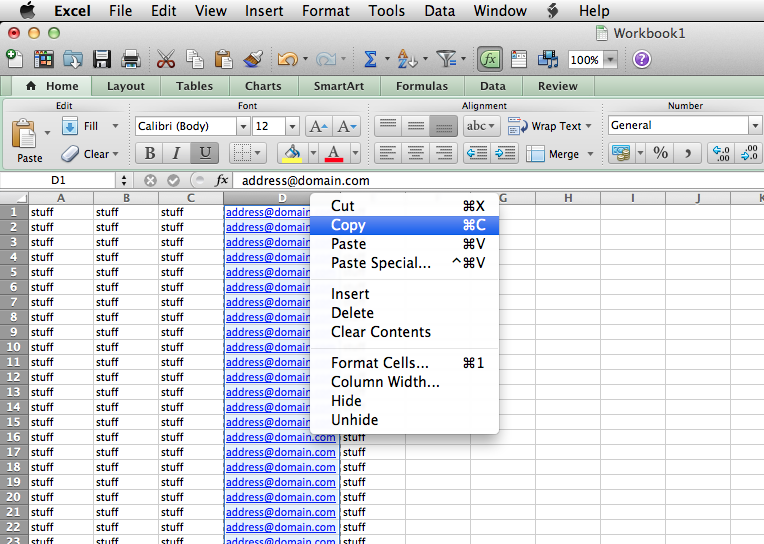Open the Apple menu
764x544 pixels.
pyautogui.click(x=28, y=10)
